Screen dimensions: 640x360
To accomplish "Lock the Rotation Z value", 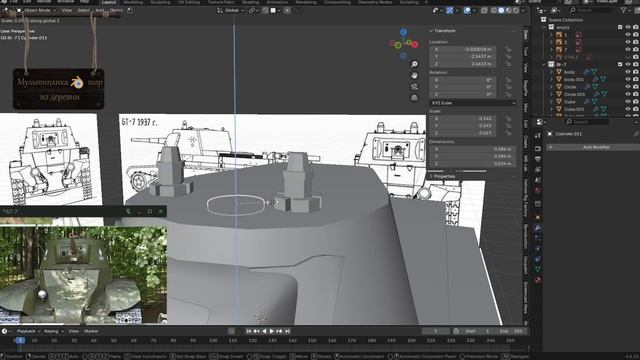I will point(508,95).
